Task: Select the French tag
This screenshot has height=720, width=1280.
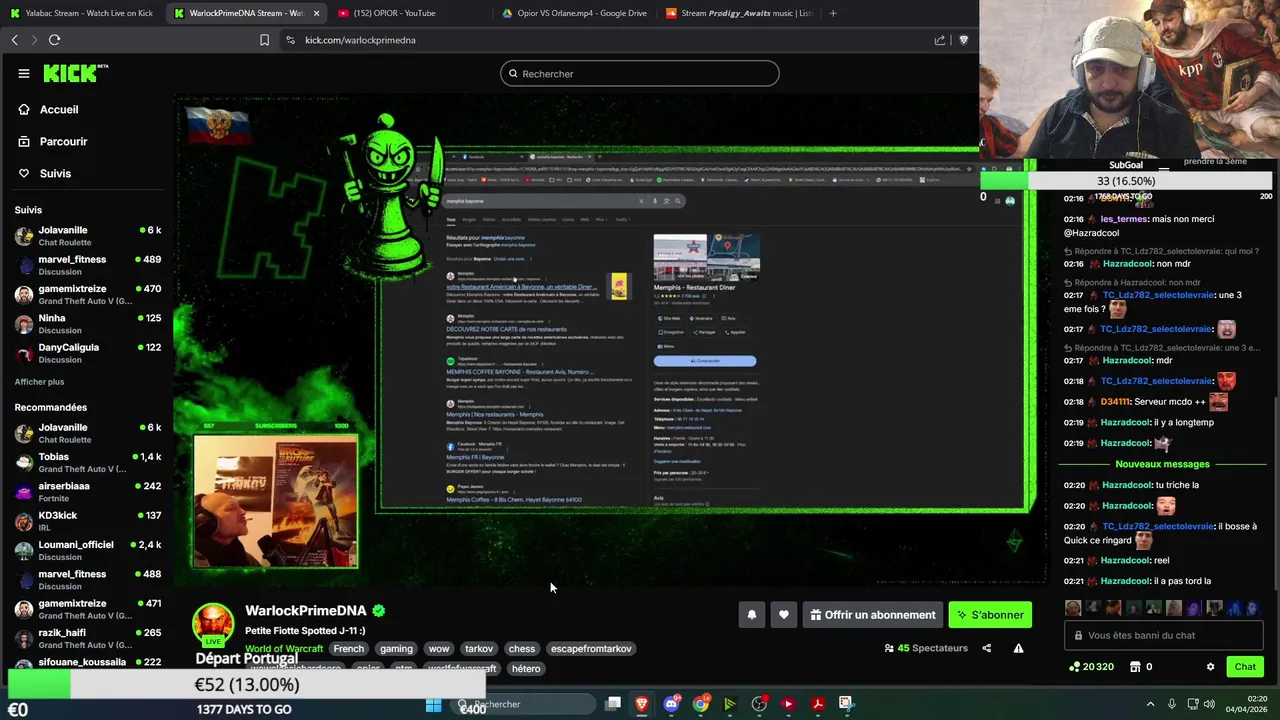Action: (348, 648)
